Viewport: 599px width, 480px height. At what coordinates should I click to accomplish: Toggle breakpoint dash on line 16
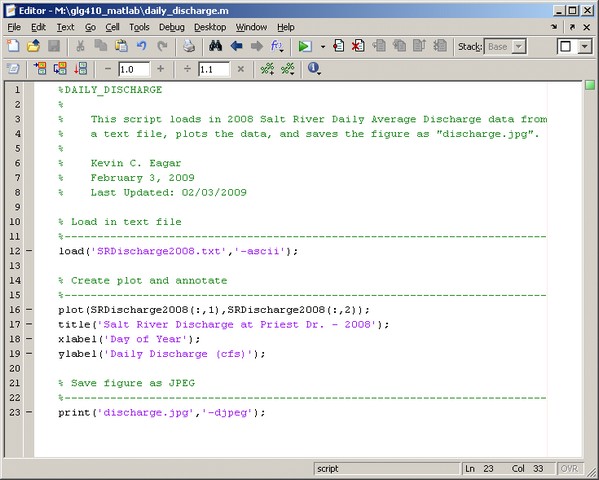pyautogui.click(x=29, y=310)
